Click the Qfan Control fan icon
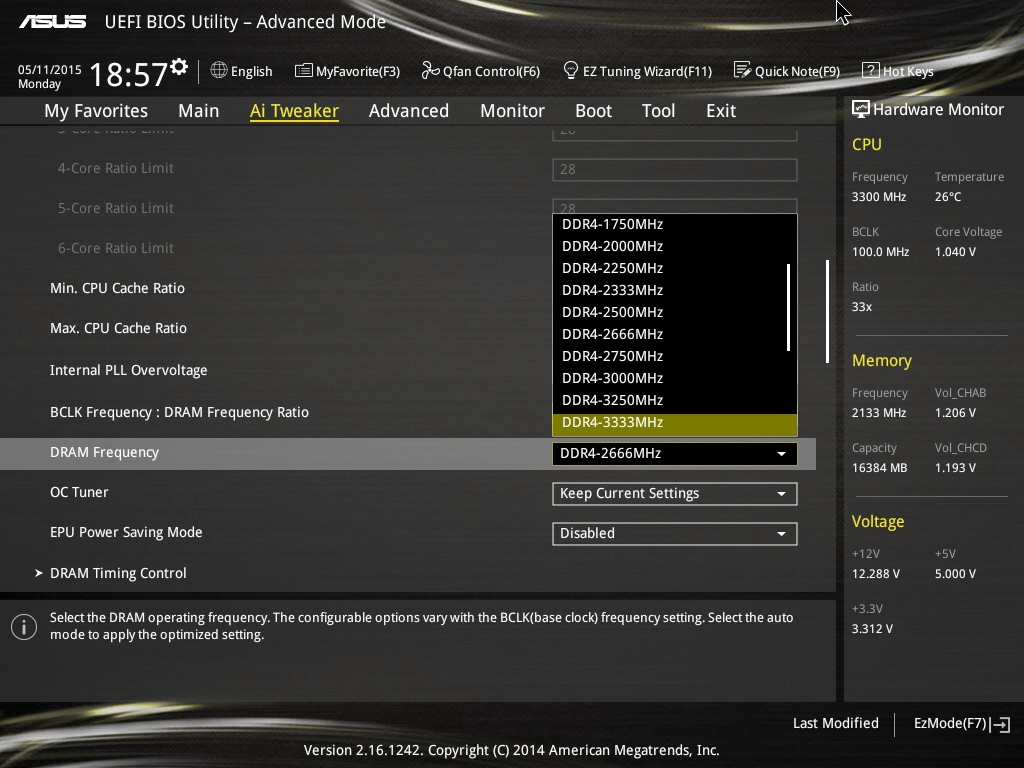This screenshot has width=1024, height=768. coord(430,70)
